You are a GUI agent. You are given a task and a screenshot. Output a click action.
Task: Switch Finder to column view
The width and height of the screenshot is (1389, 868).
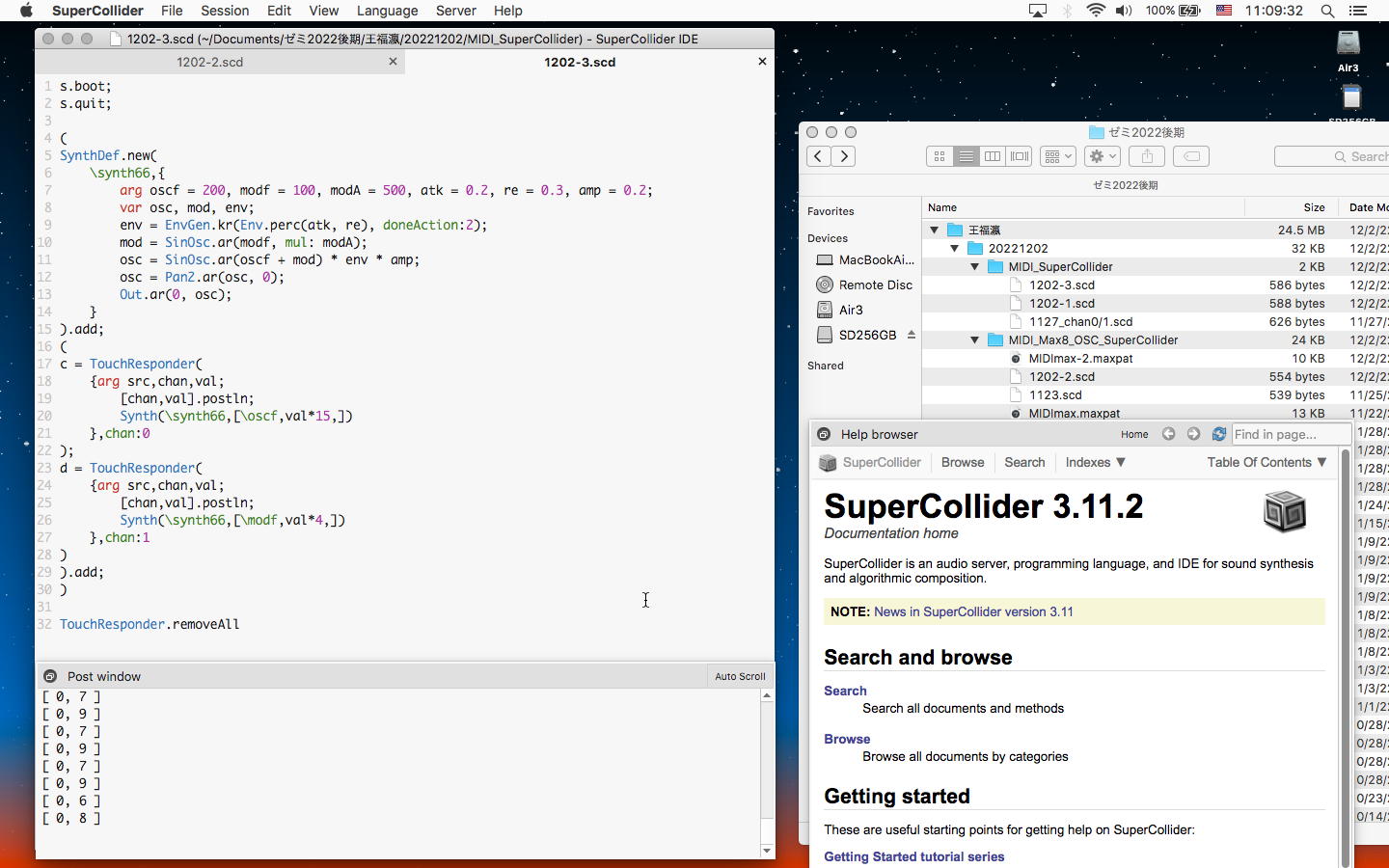click(x=993, y=156)
